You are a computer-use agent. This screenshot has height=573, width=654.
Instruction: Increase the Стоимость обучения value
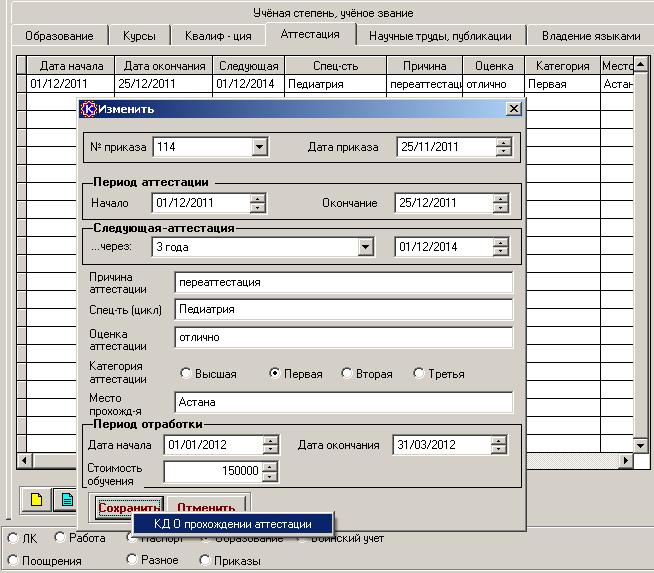pos(270,466)
